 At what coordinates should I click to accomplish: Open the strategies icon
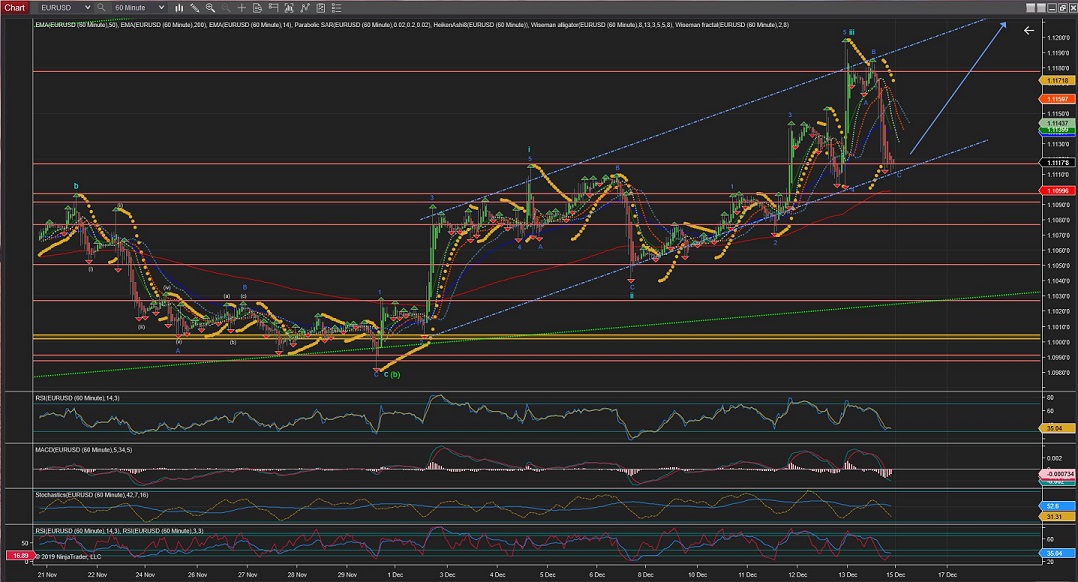point(320,8)
